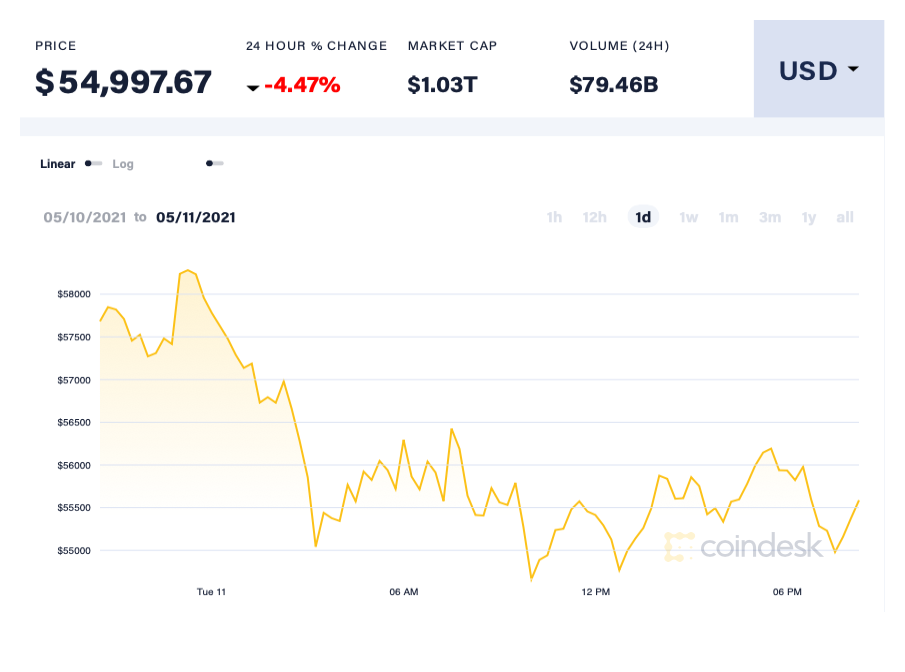905x672 pixels.
Task: Click the price value $54,997.67
Action: (x=124, y=83)
